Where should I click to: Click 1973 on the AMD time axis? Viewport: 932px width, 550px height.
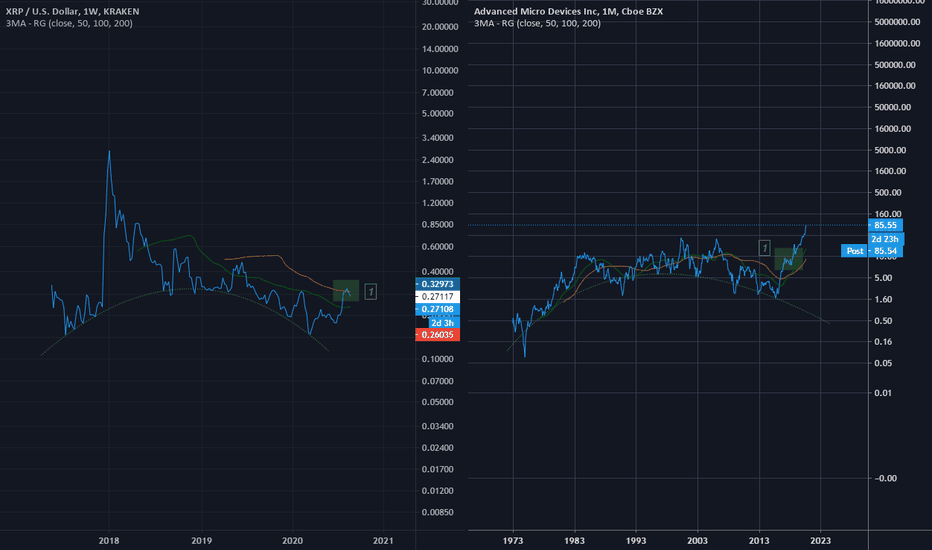(513, 540)
